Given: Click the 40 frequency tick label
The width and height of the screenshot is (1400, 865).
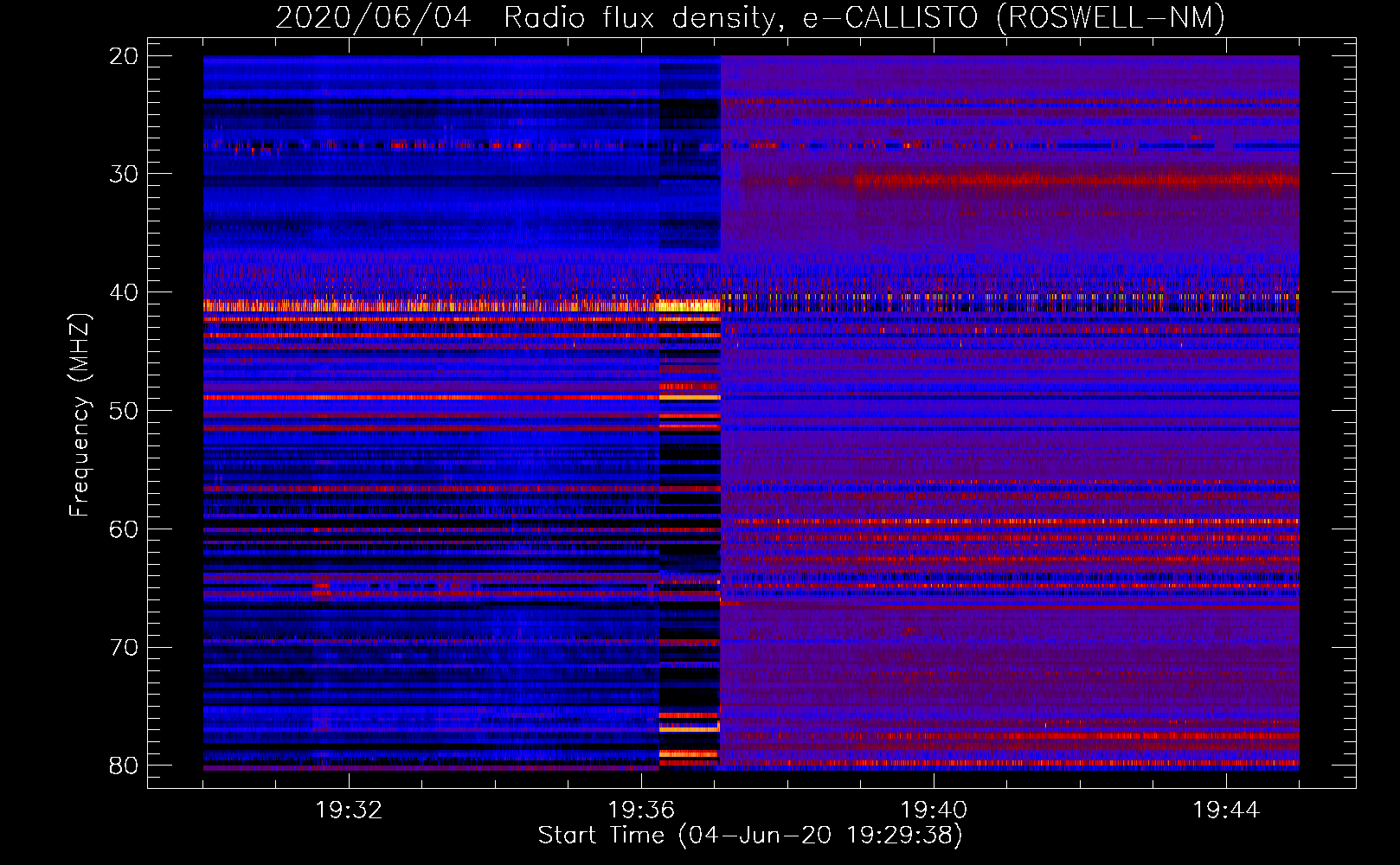Looking at the screenshot, I should (125, 292).
